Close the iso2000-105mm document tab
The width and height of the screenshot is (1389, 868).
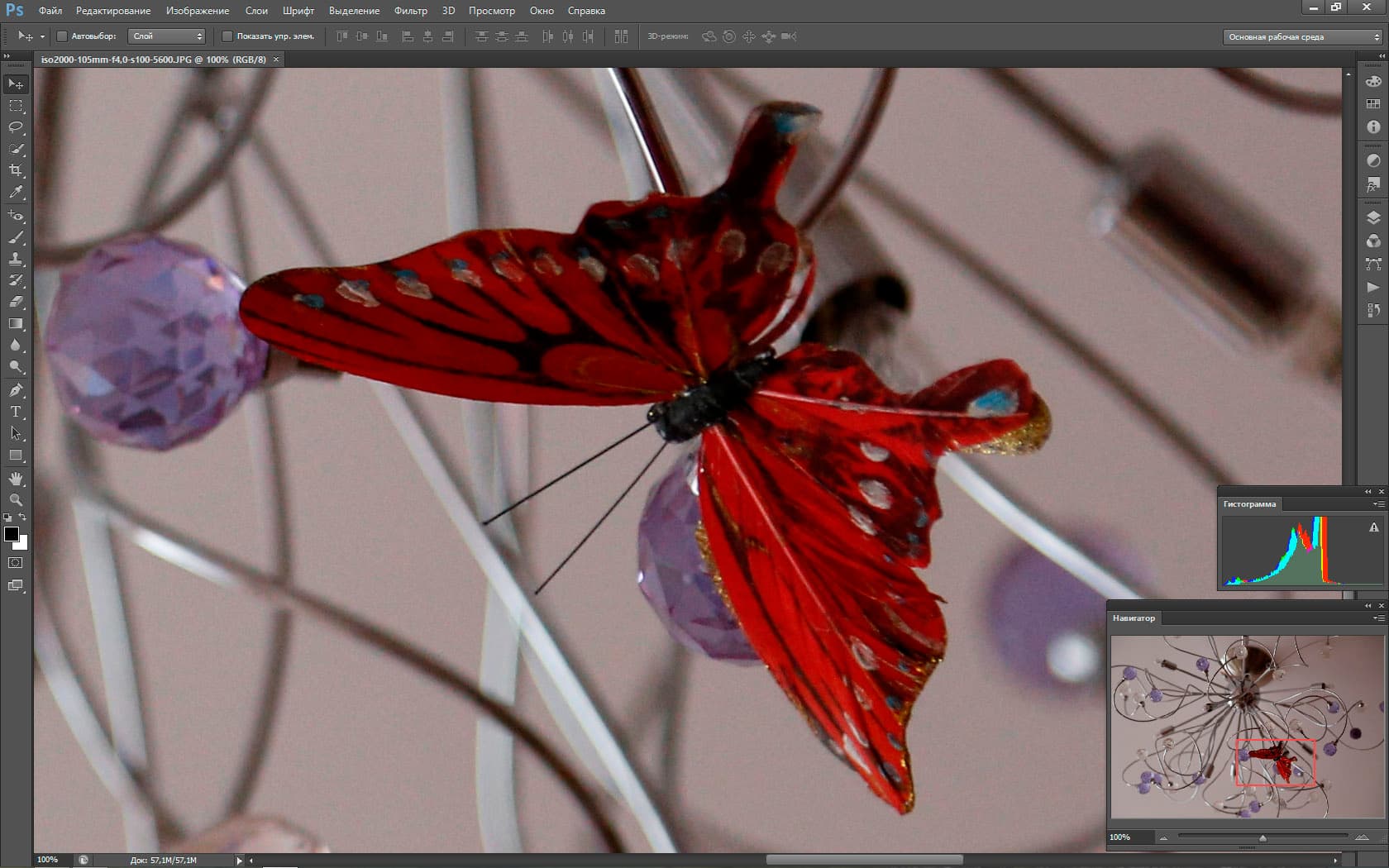276,60
